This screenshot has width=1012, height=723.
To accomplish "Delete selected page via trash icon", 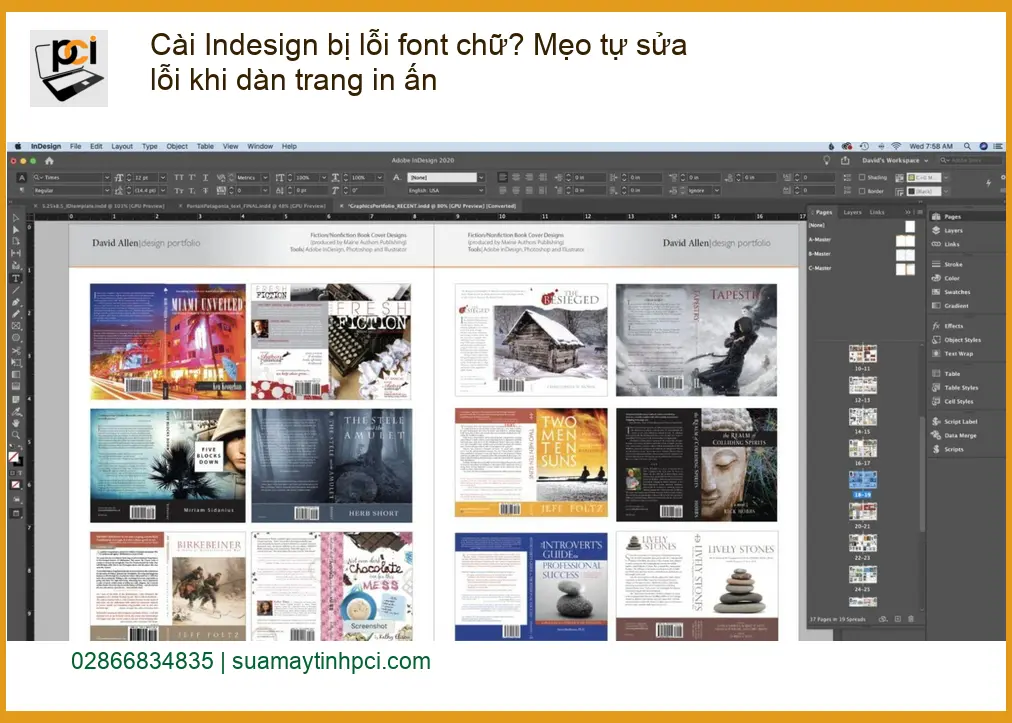I will [911, 619].
